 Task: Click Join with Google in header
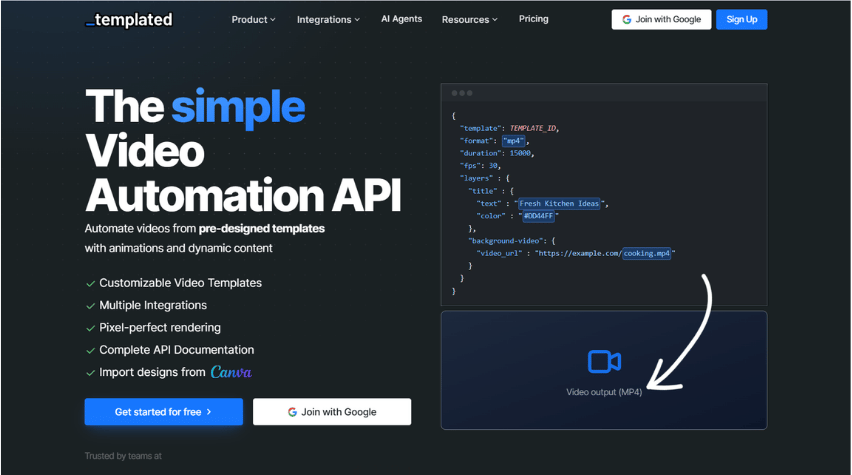click(x=661, y=20)
